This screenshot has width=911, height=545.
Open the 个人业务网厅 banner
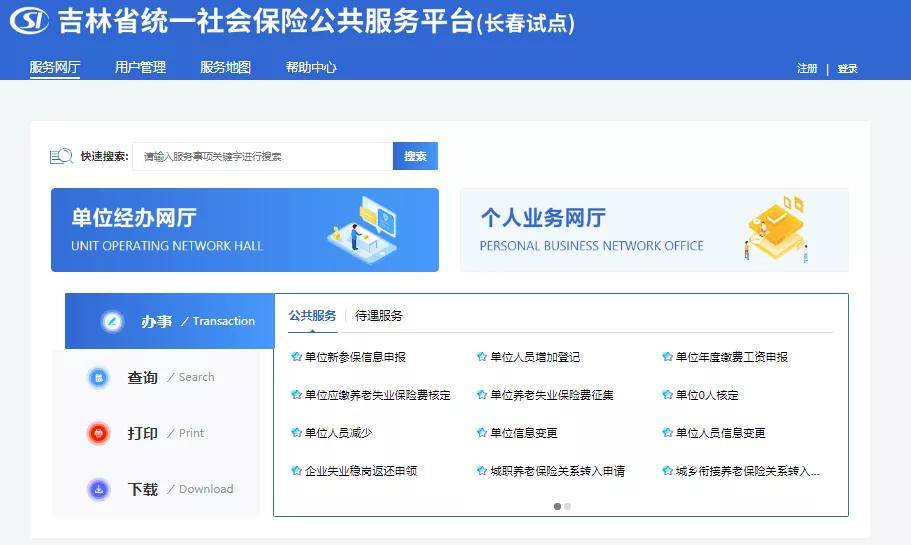[x=654, y=230]
